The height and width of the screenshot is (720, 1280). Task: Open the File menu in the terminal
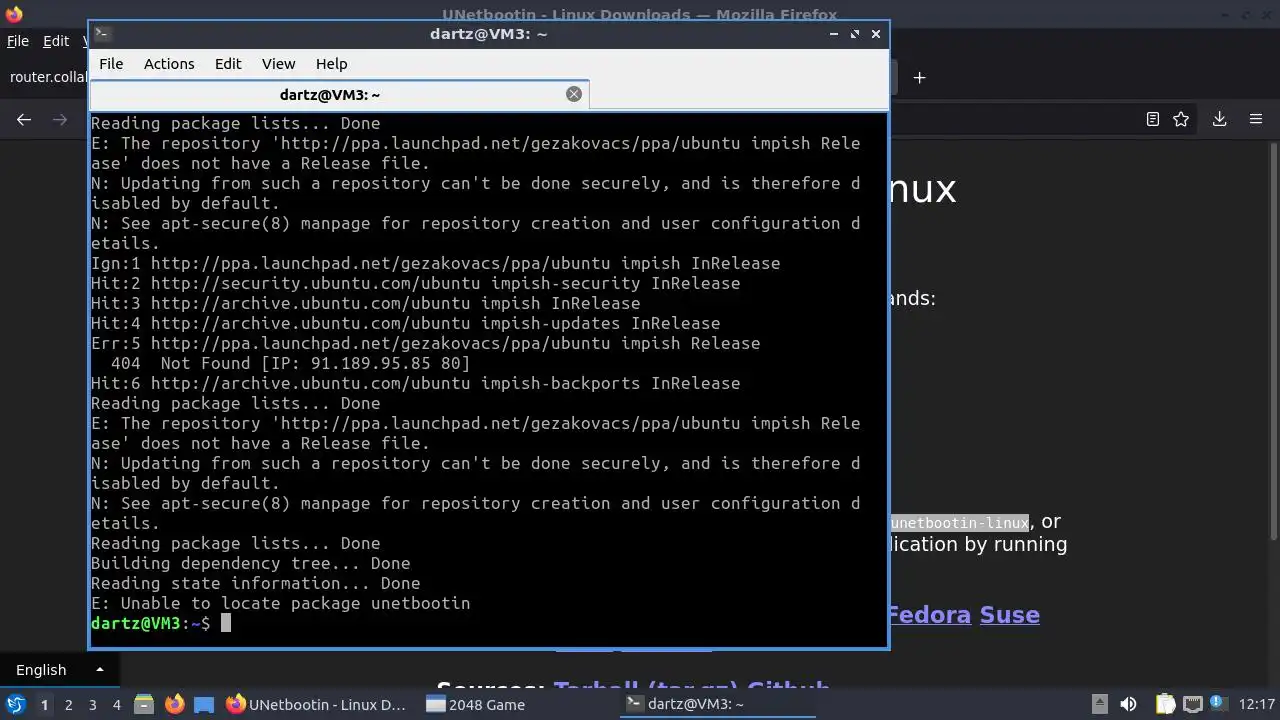click(111, 63)
